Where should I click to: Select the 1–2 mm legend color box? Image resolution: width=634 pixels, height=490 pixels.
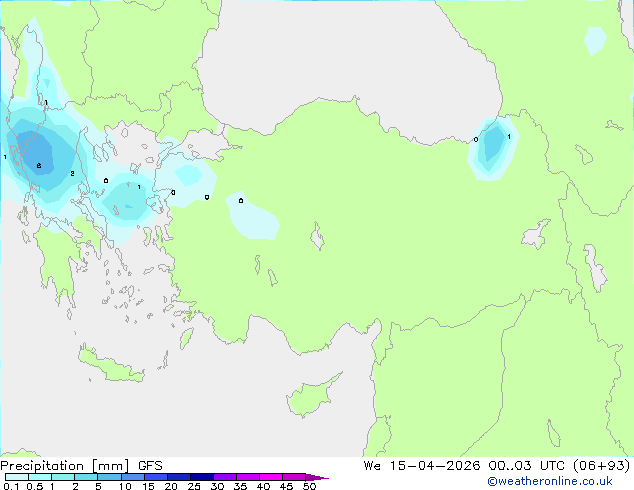point(63,477)
